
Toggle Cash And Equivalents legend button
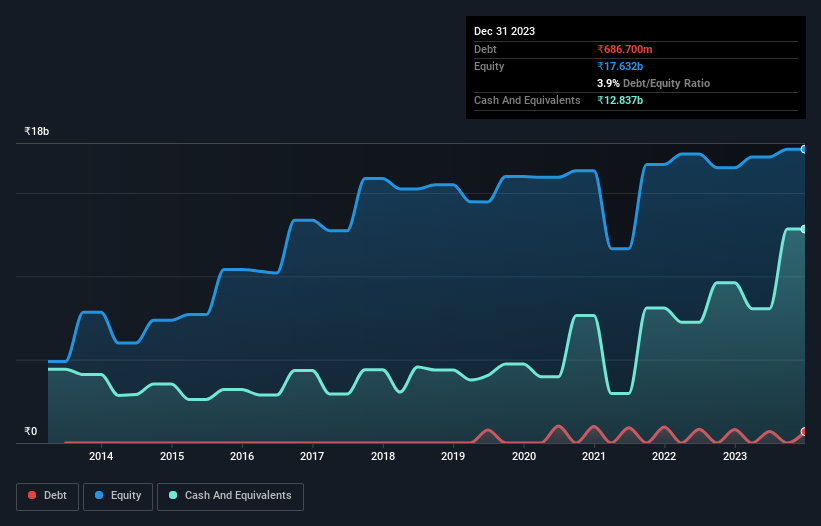pos(230,496)
